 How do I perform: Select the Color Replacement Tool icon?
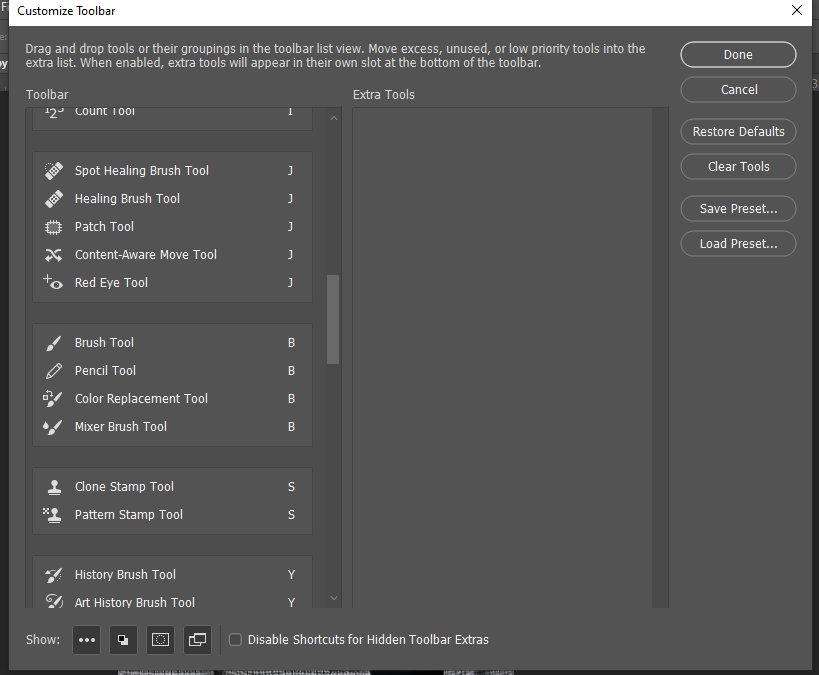(x=53, y=398)
